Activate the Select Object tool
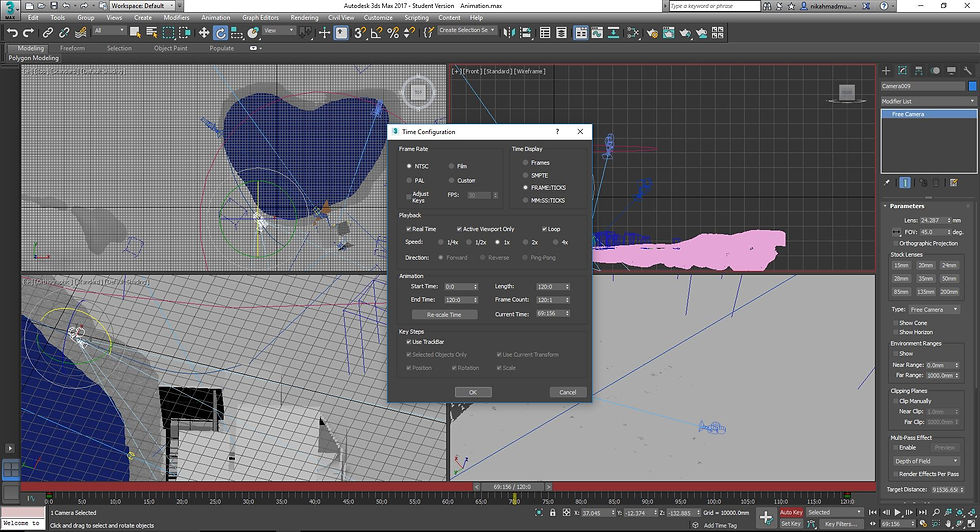980x532 pixels. click(x=135, y=33)
